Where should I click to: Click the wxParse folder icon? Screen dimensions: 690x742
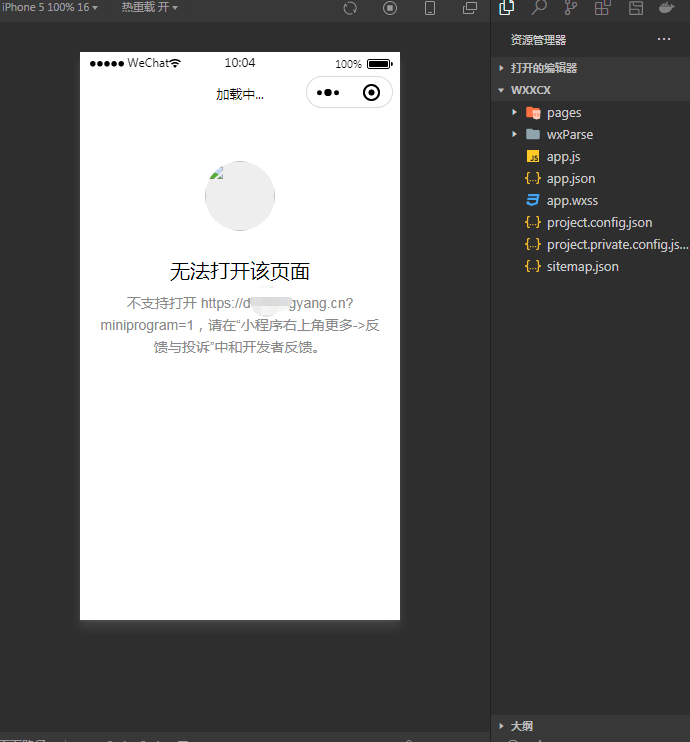click(533, 134)
